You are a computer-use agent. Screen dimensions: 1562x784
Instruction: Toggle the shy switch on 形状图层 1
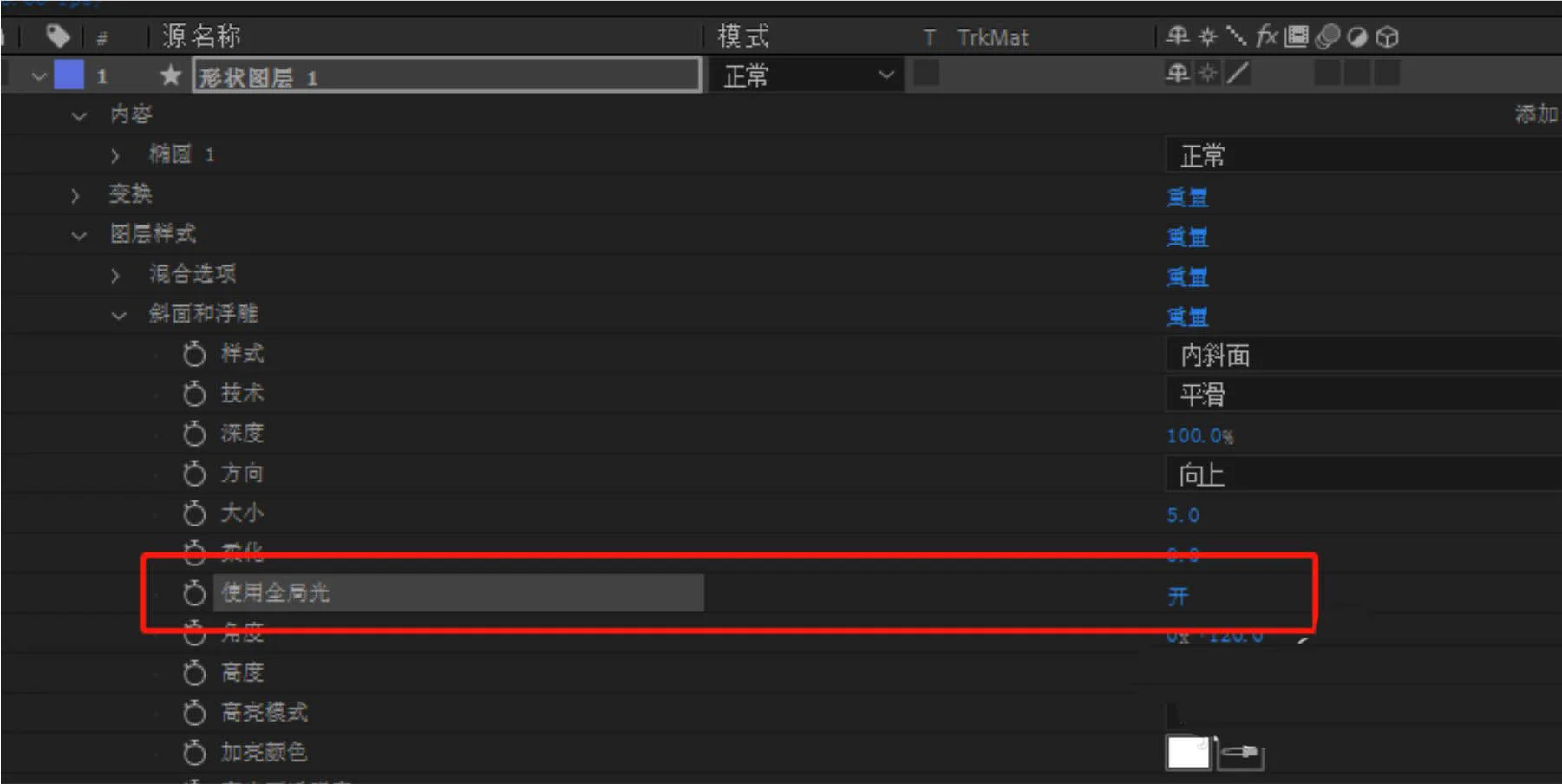click(x=1177, y=74)
